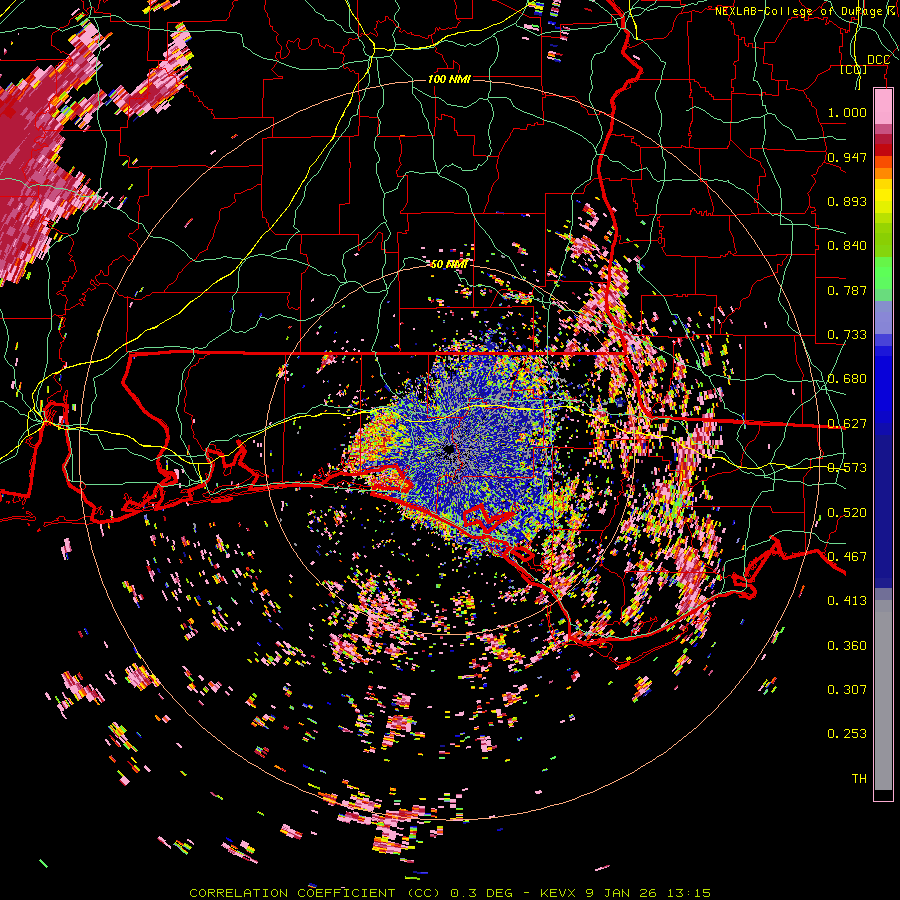The image size is (900, 900).
Task: Click the black radar site dot at the center
Action: point(449,449)
